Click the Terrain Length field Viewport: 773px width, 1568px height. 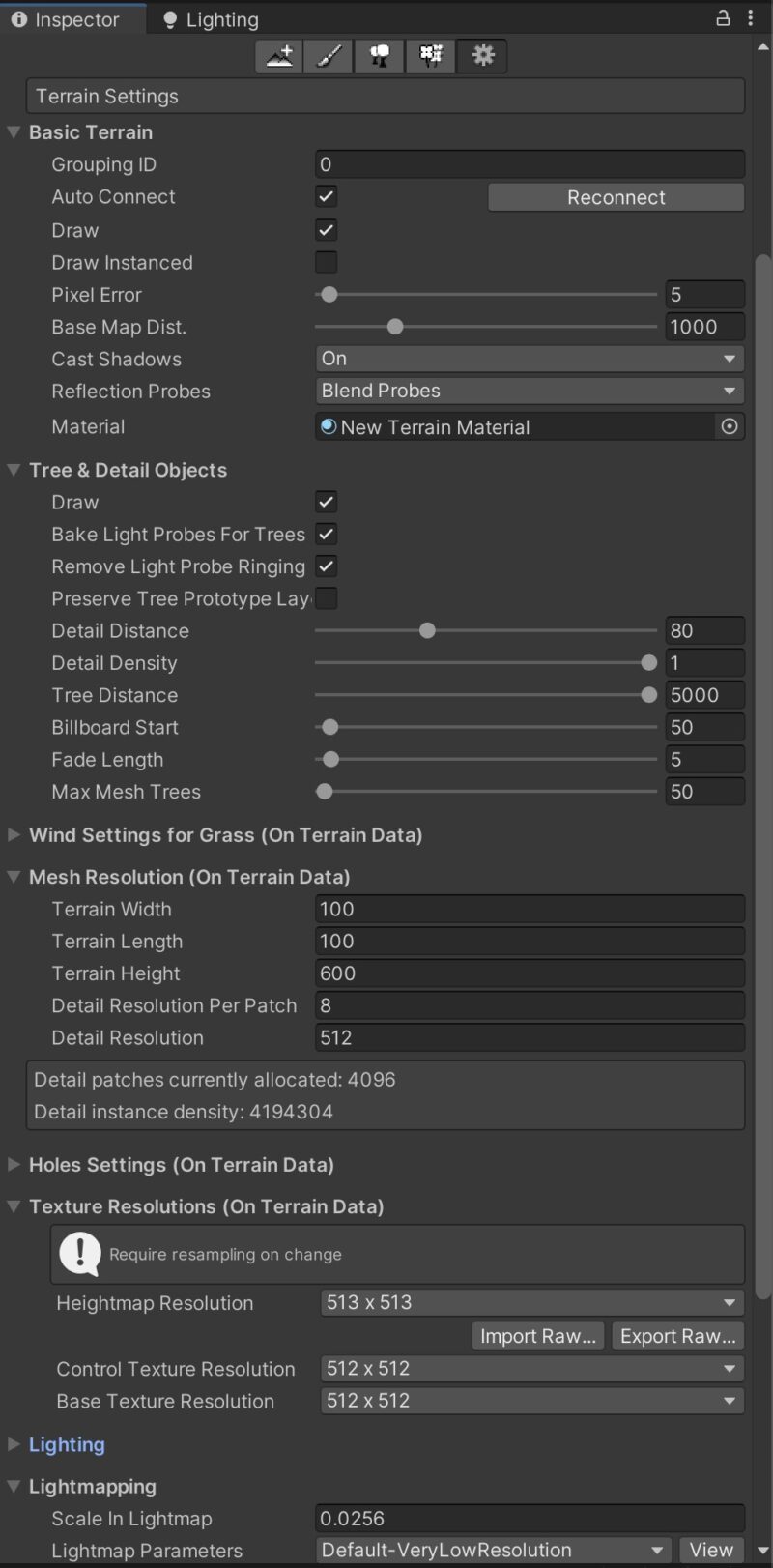[x=530, y=941]
